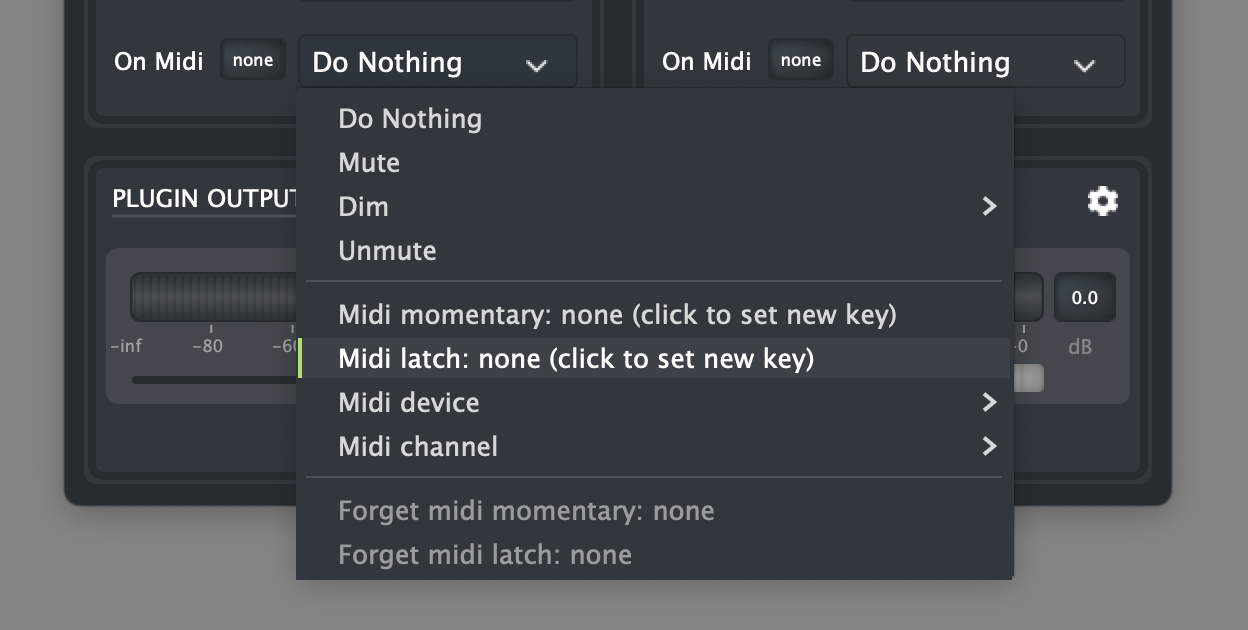Click the right On Midi 'none' key button
The width and height of the screenshot is (1248, 630).
[x=800, y=61]
